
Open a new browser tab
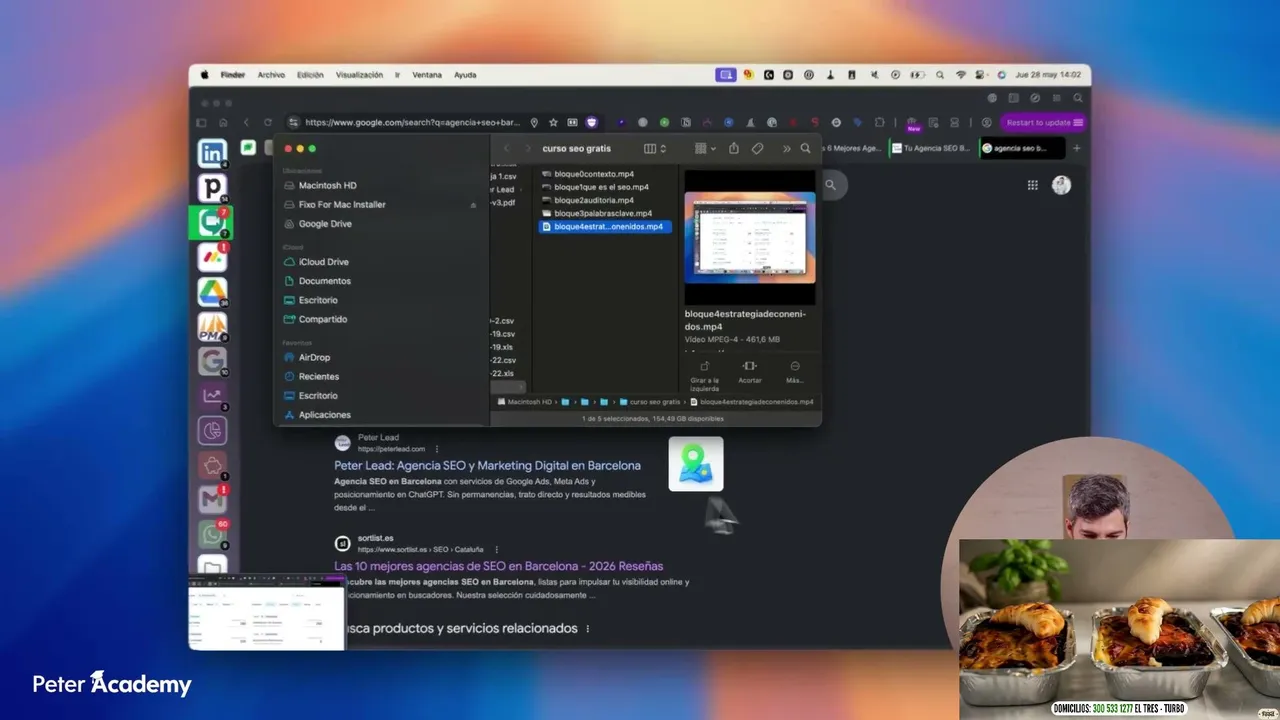click(1077, 148)
